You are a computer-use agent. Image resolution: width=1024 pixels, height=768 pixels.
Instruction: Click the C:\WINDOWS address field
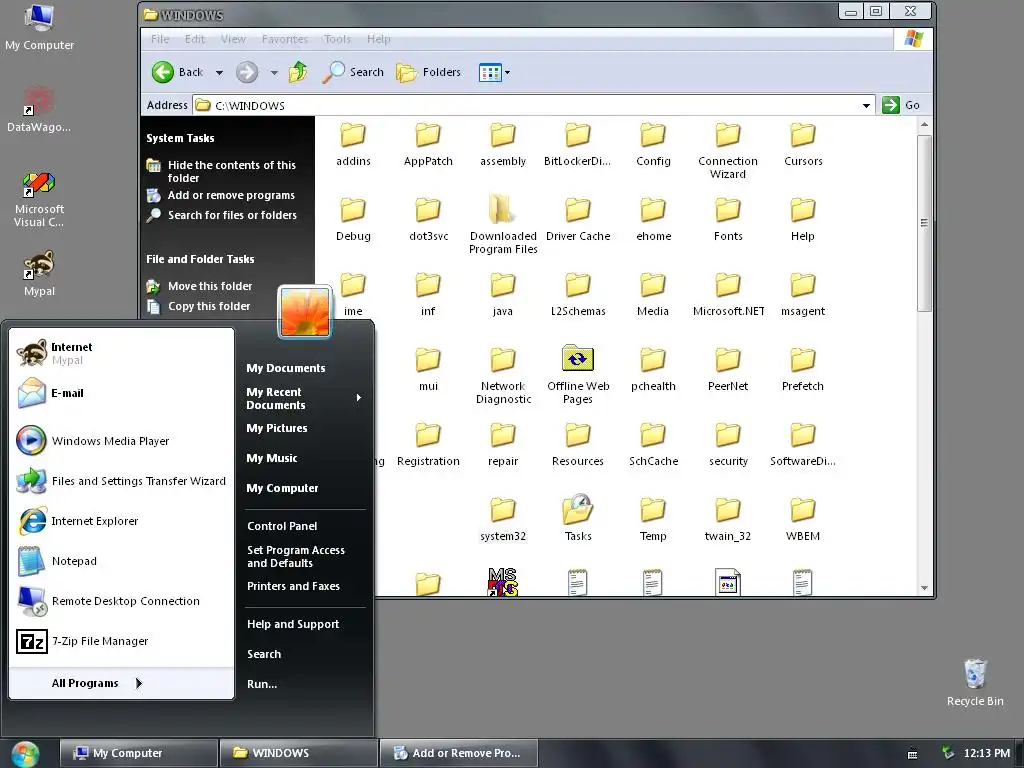(534, 105)
